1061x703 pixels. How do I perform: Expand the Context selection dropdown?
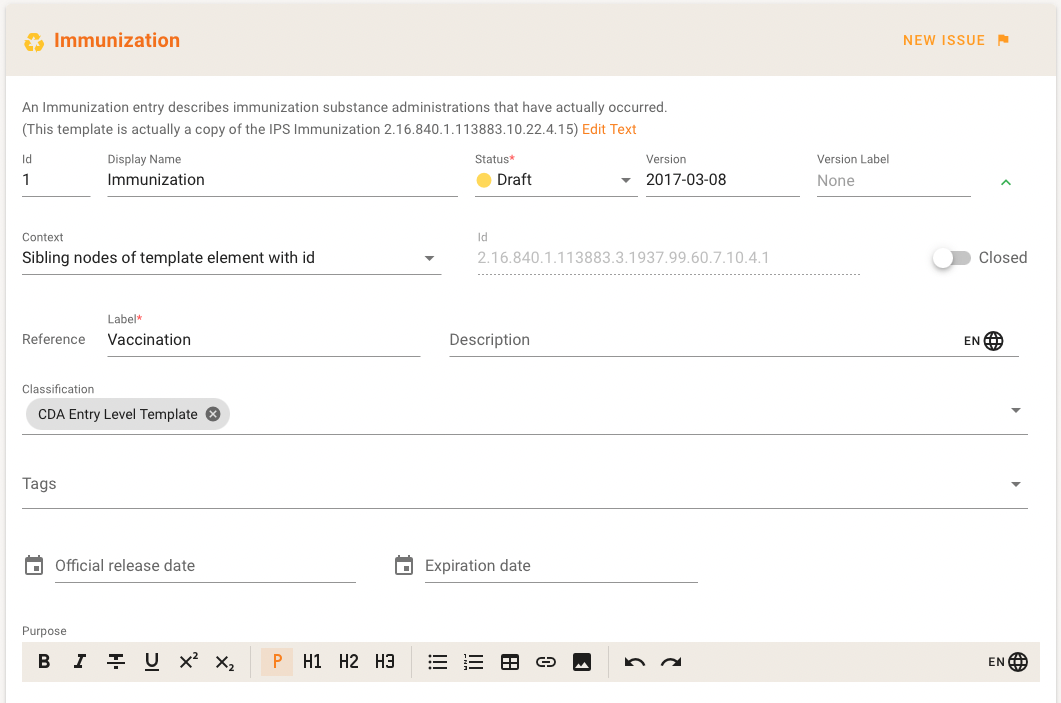tap(430, 258)
